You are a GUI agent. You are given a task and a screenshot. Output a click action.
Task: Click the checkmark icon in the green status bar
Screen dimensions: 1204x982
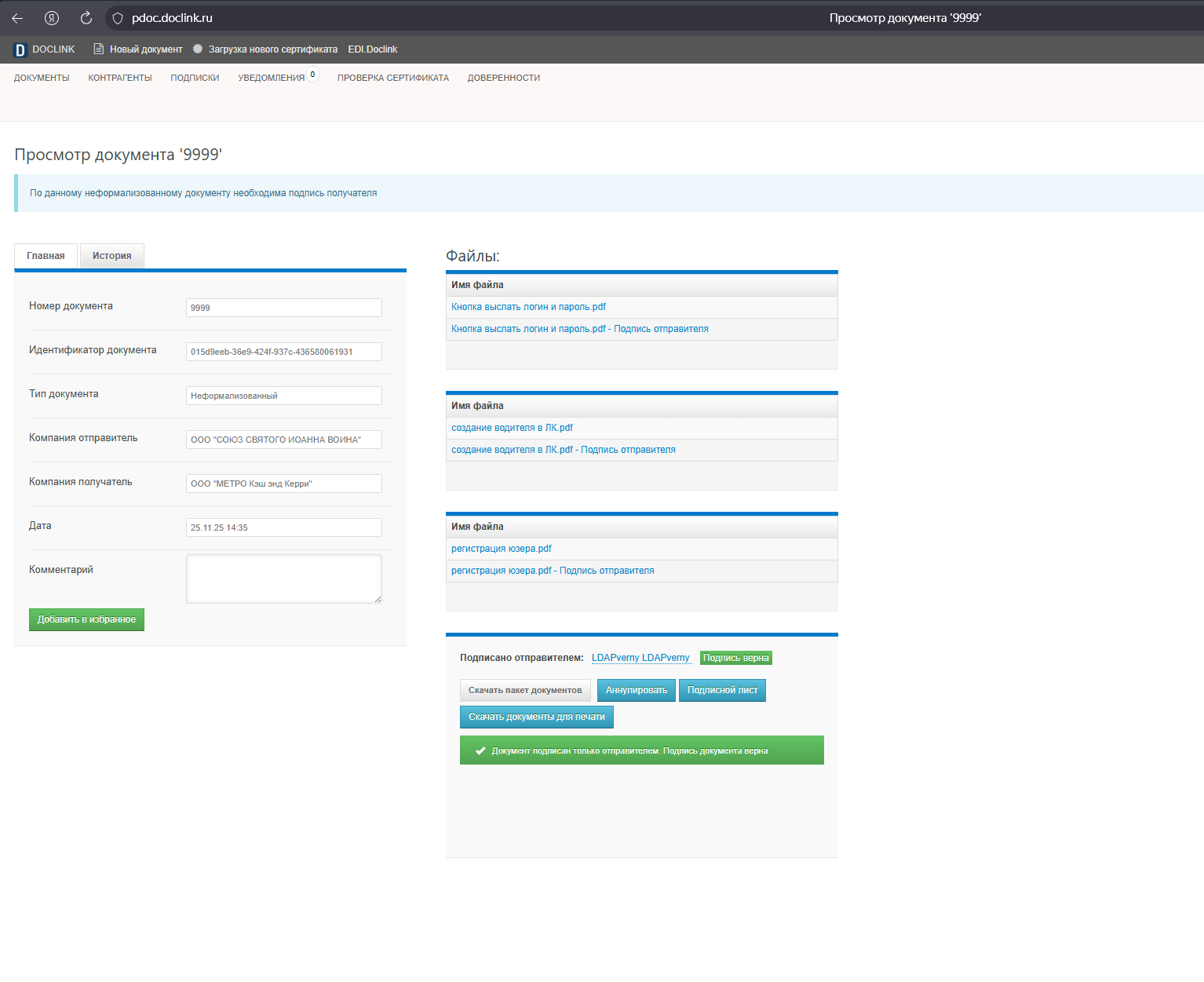click(480, 750)
